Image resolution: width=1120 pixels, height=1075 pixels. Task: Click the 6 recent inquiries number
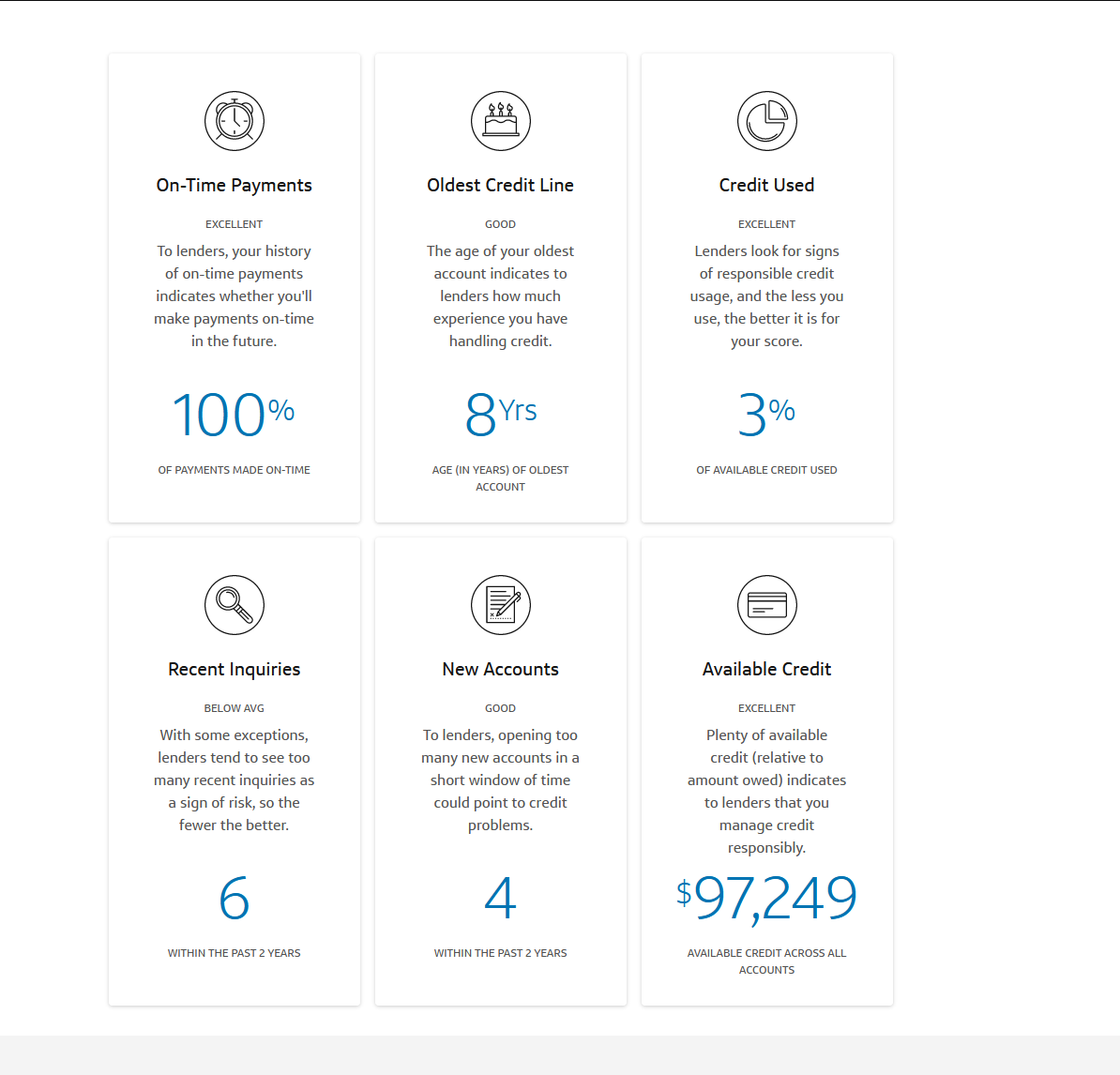pyautogui.click(x=235, y=899)
